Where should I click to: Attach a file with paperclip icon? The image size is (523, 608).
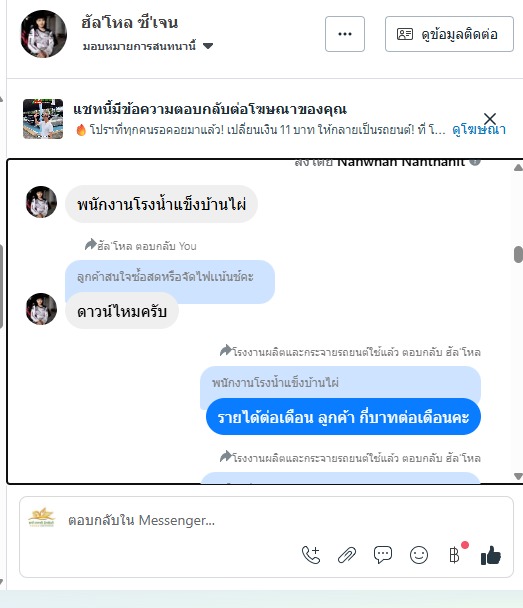347,555
